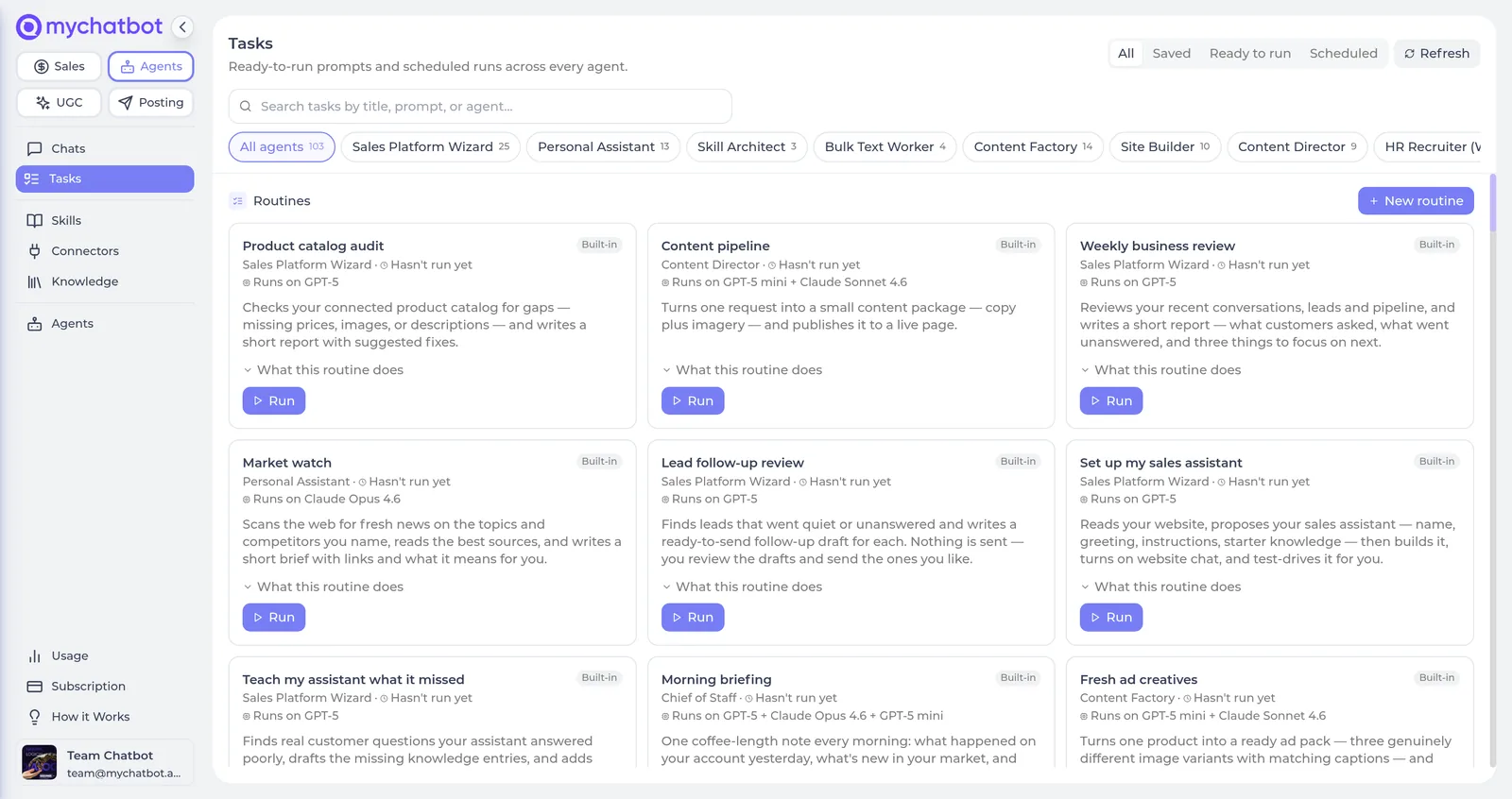The height and width of the screenshot is (799, 1512).
Task: Filter by HR Recruiter
Action: pos(1429,146)
